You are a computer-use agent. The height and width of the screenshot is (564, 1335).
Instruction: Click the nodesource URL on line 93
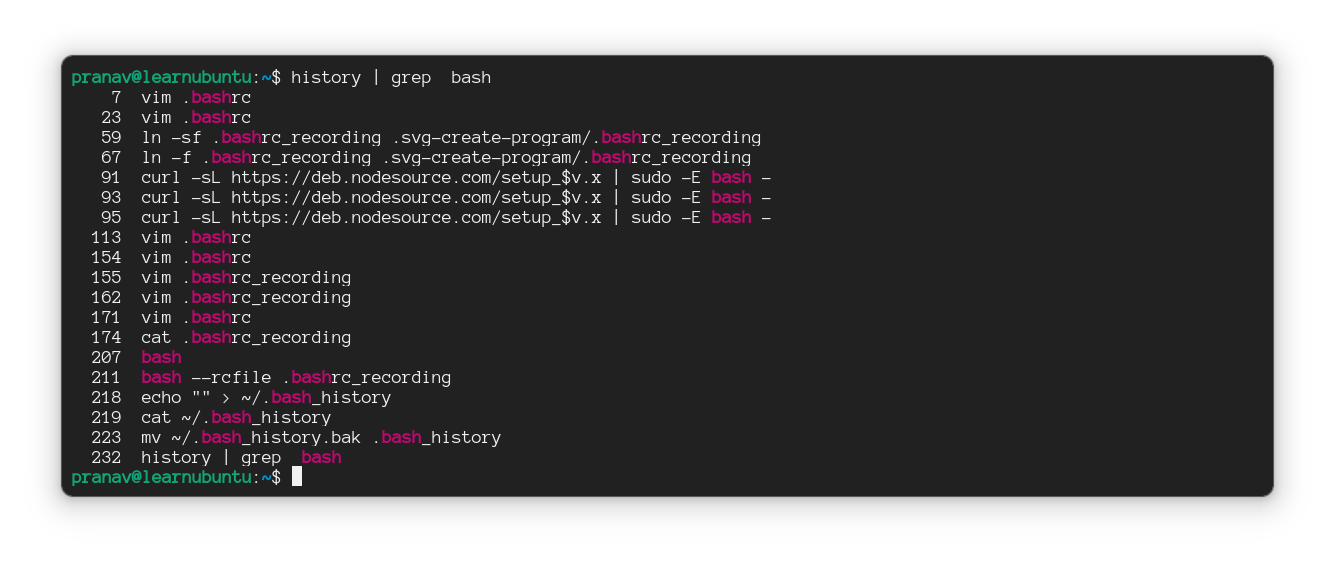416,197
